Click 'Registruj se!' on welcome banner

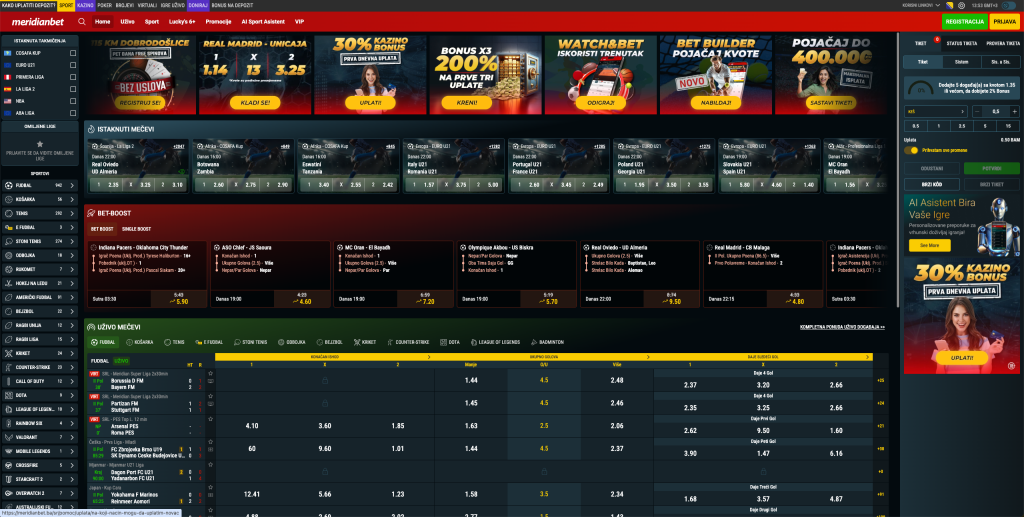[140, 102]
